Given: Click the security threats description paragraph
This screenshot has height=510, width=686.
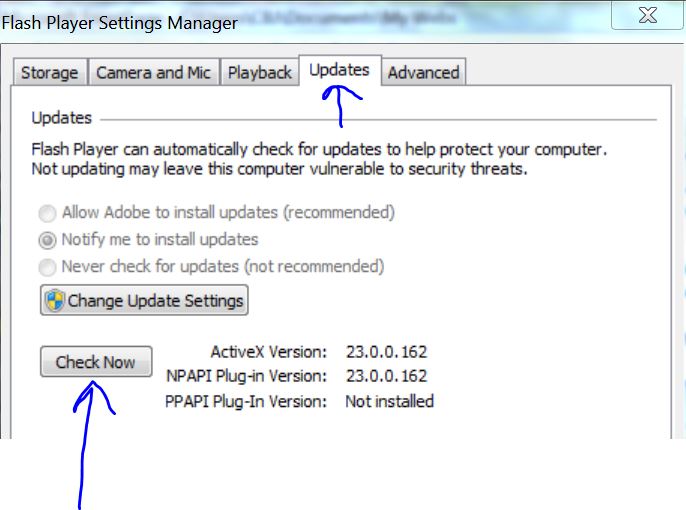Looking at the screenshot, I should (x=319, y=159).
